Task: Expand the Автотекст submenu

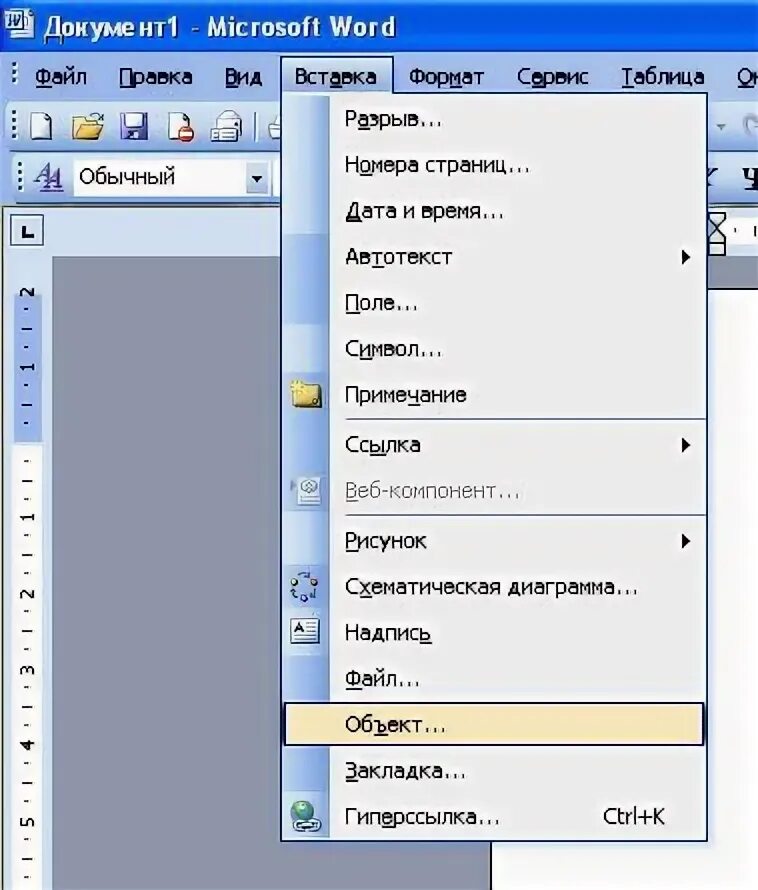Action: tap(495, 257)
